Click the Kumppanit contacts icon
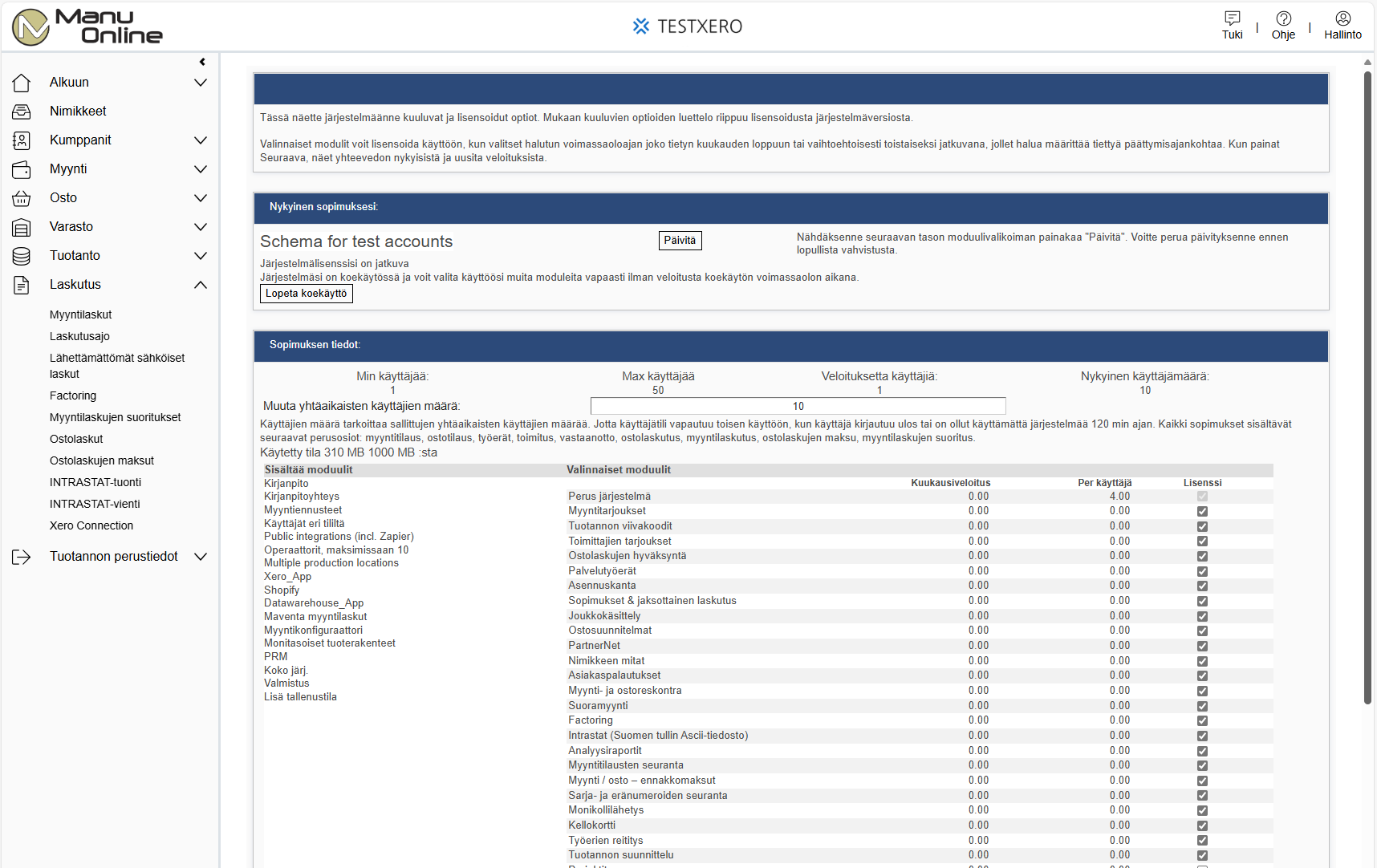This screenshot has width=1377, height=868. 22,140
